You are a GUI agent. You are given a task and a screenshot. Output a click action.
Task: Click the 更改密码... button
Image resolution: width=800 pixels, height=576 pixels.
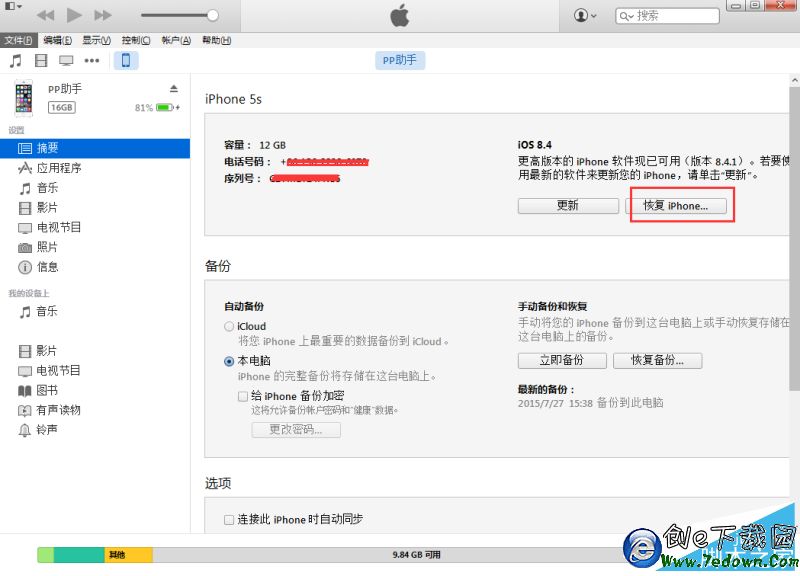tap(296, 430)
